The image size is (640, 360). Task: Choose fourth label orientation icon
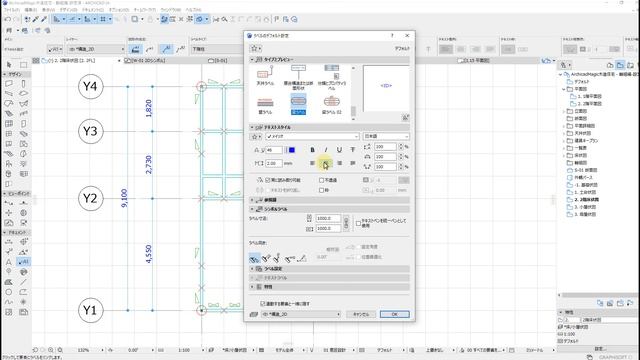pos(290,258)
